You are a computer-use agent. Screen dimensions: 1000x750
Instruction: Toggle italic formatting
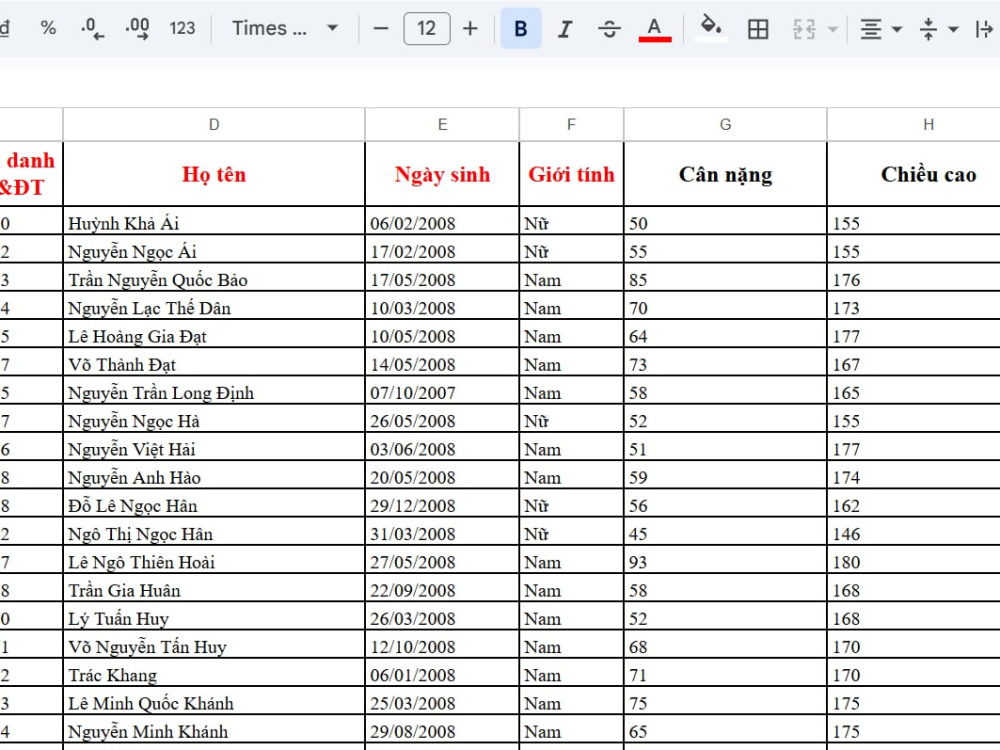[x=564, y=29]
